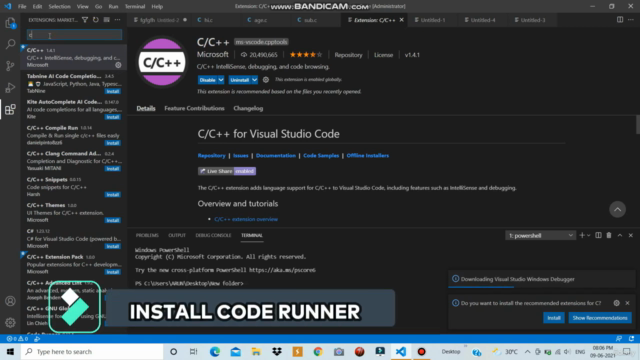Show hidden system tray icons

[527, 351]
